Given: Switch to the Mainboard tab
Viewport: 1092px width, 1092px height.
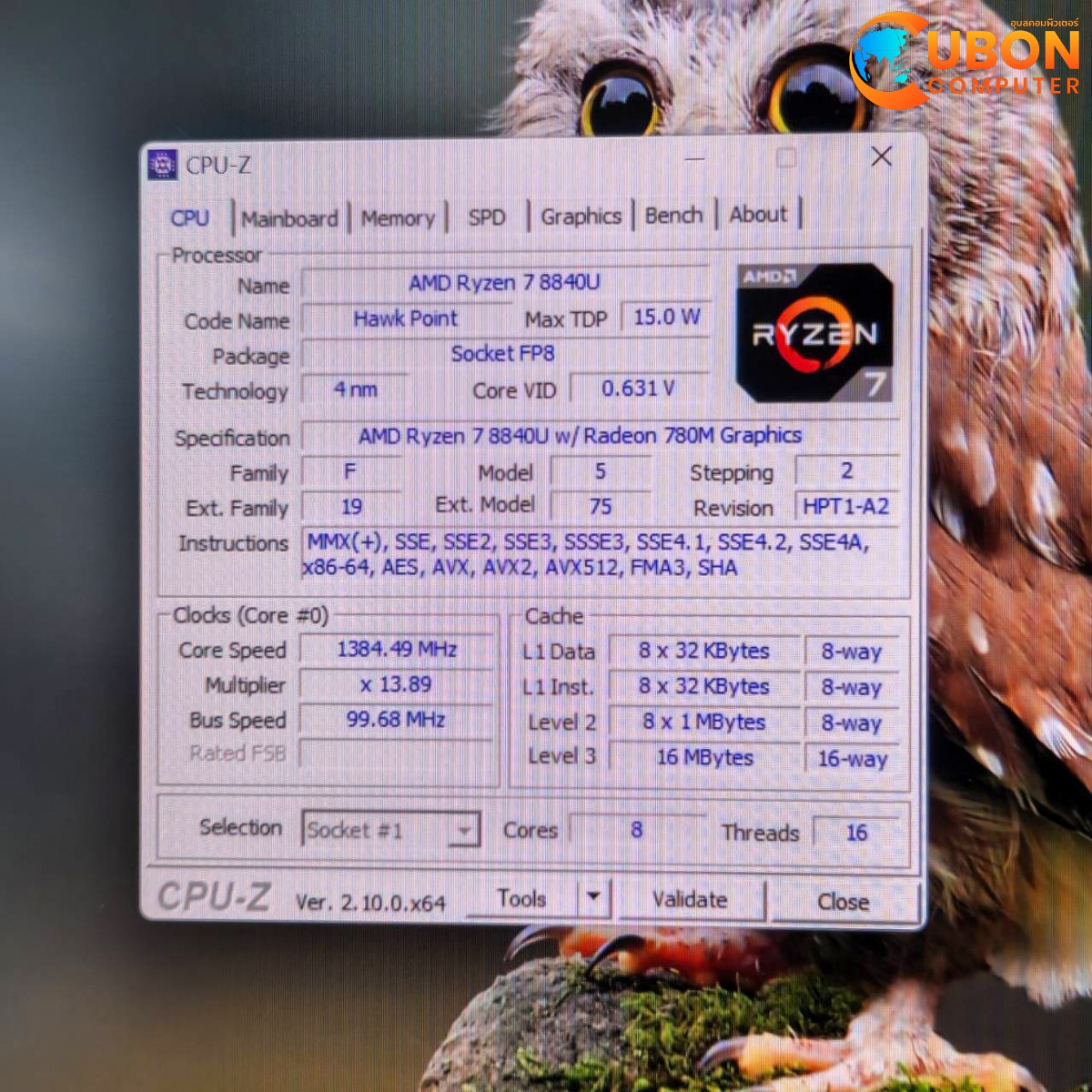Looking at the screenshot, I should coord(289,218).
